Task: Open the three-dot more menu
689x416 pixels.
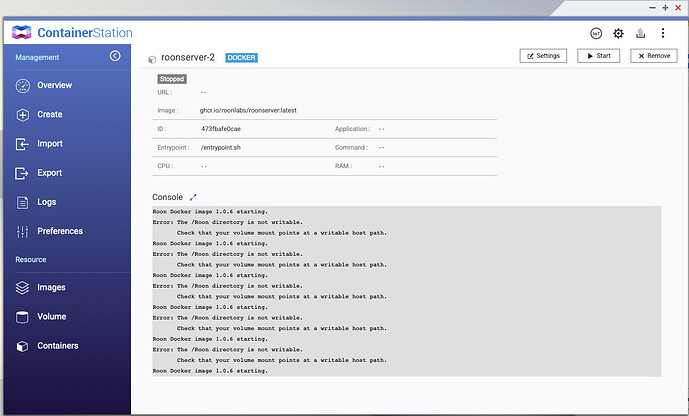Action: [663, 33]
